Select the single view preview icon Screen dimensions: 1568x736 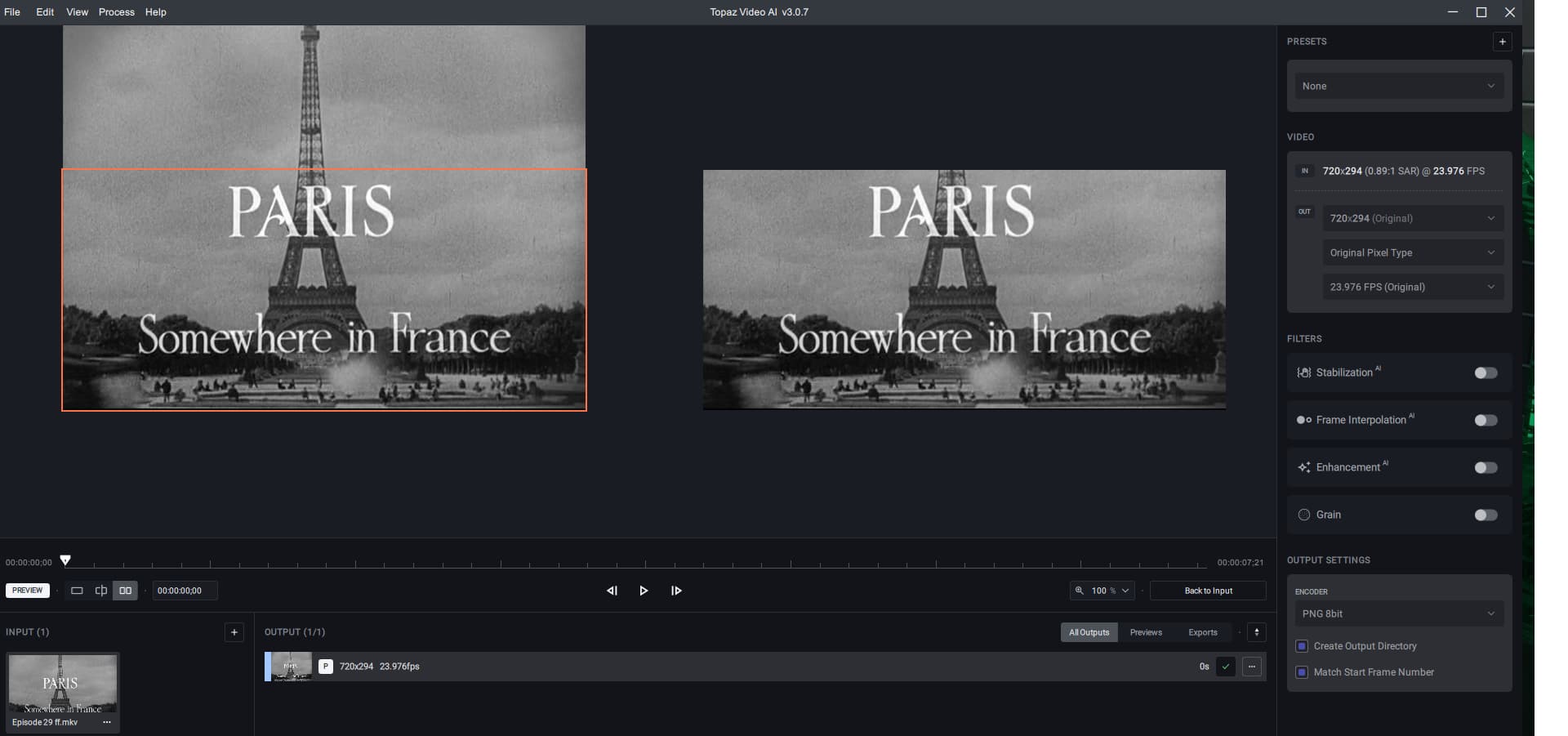click(77, 591)
